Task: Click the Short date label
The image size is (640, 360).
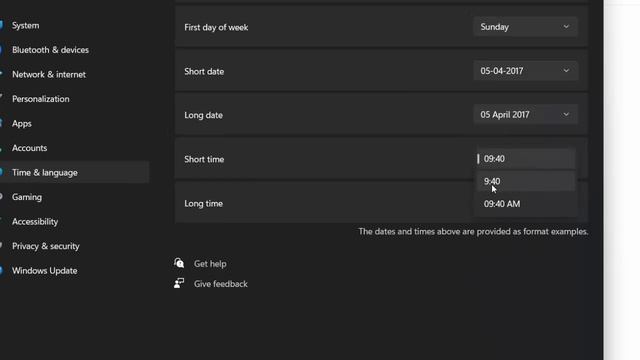Action: pyautogui.click(x=204, y=71)
